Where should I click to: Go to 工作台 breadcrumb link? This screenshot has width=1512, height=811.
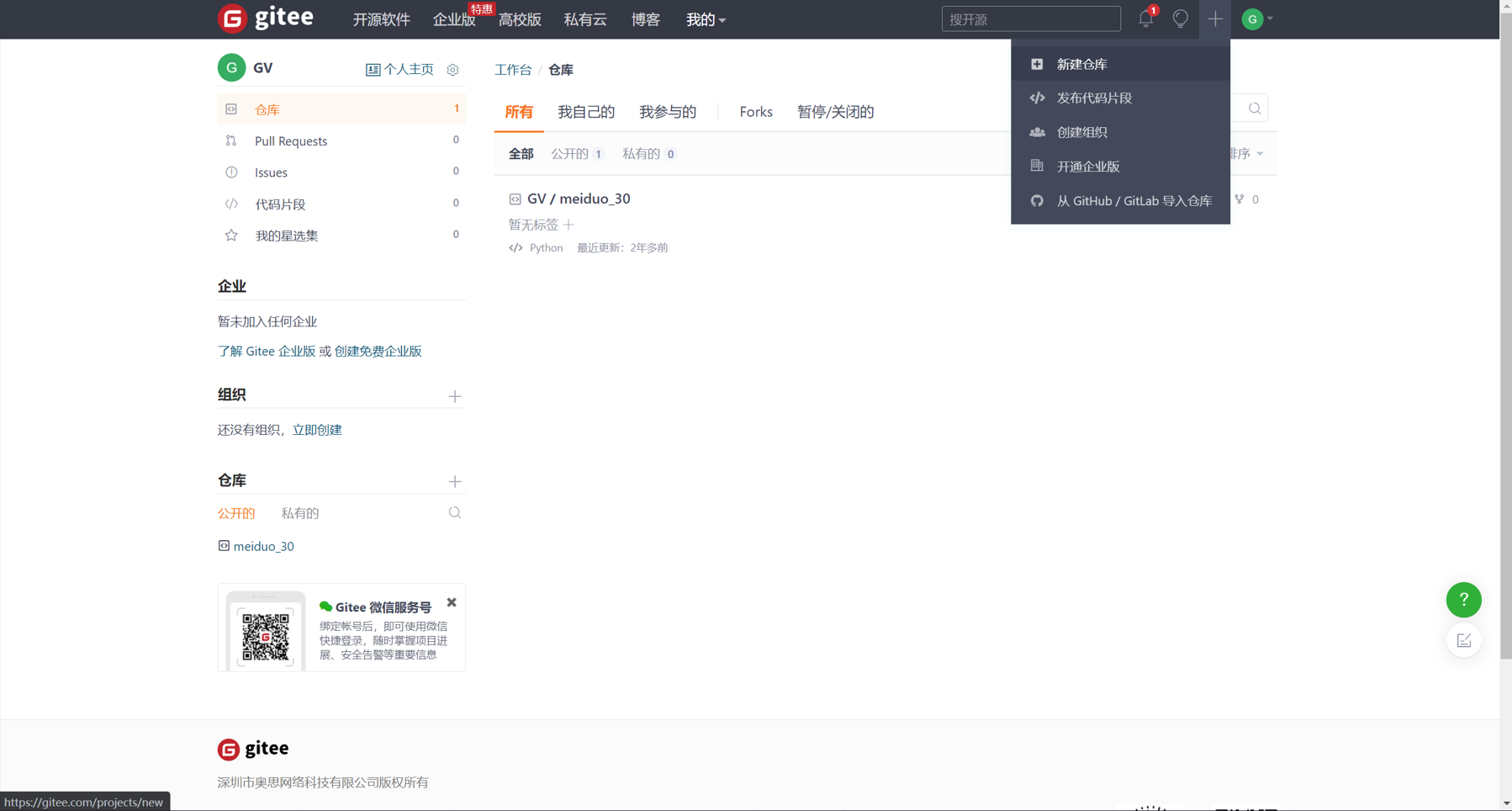(513, 70)
